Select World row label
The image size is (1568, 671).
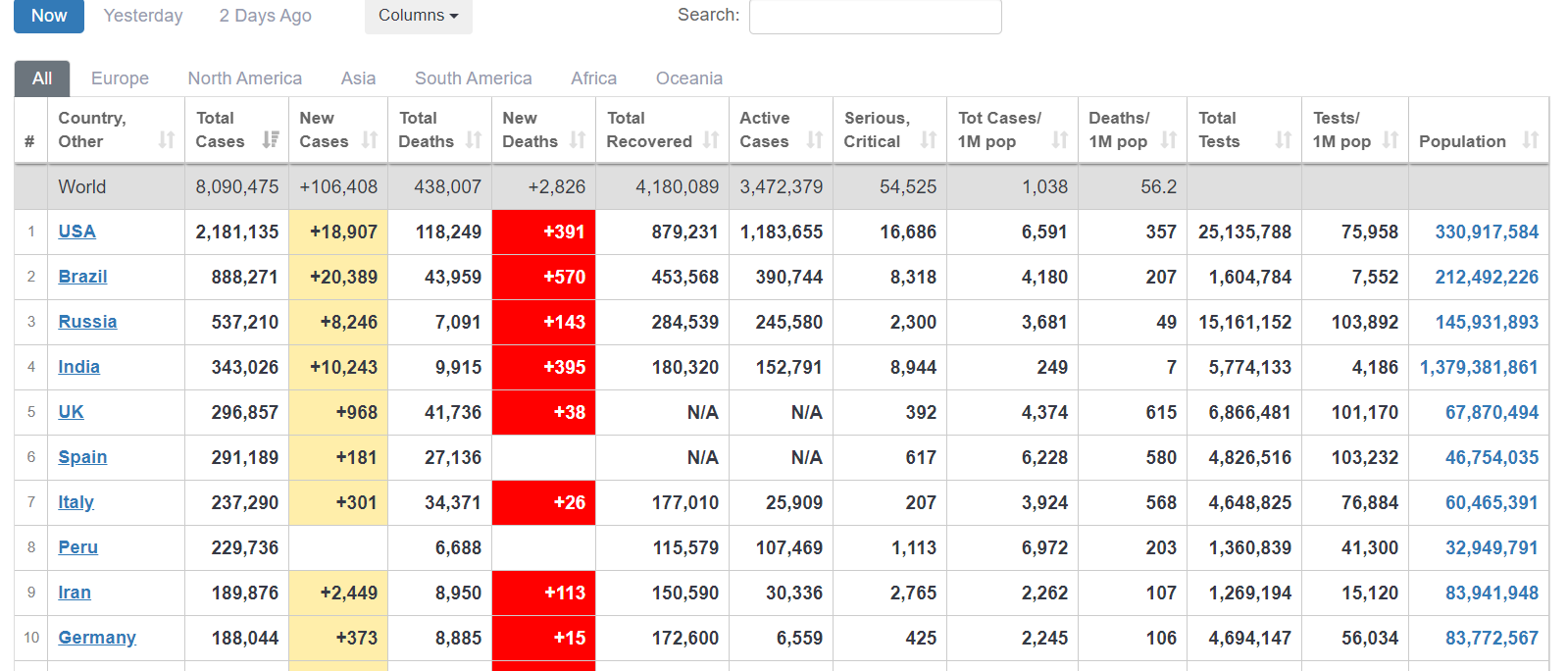[x=82, y=186]
